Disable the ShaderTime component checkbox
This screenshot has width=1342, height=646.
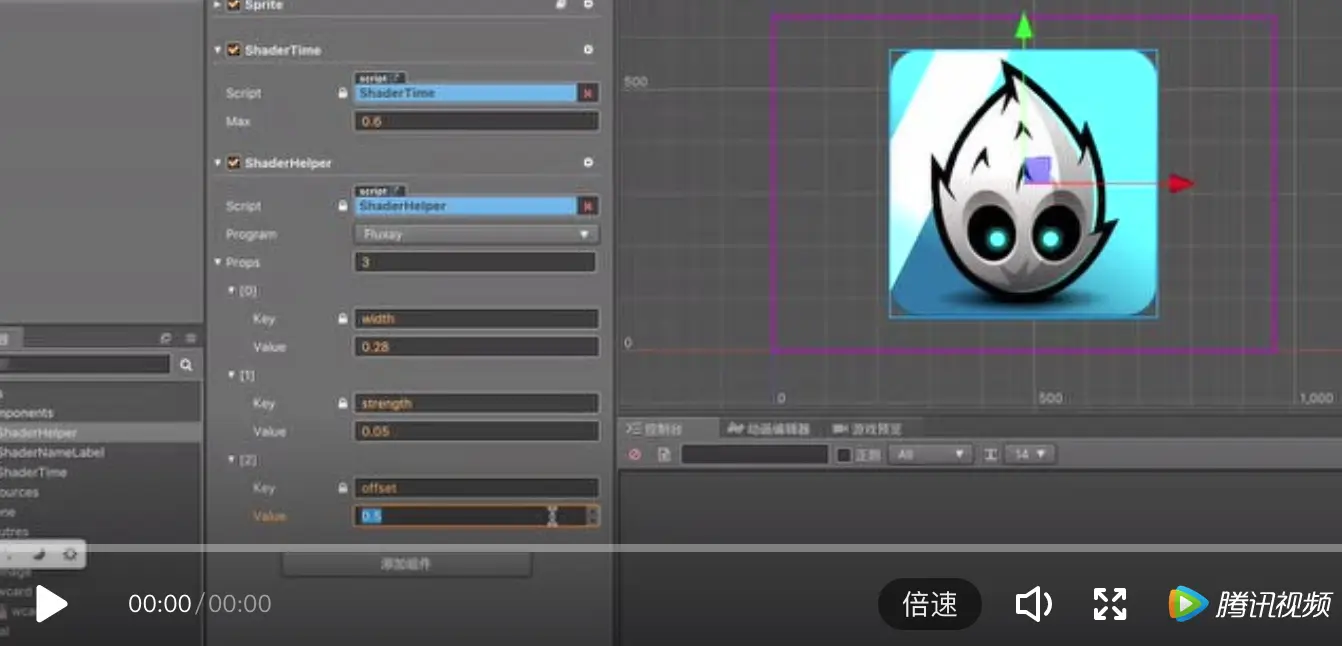point(233,49)
